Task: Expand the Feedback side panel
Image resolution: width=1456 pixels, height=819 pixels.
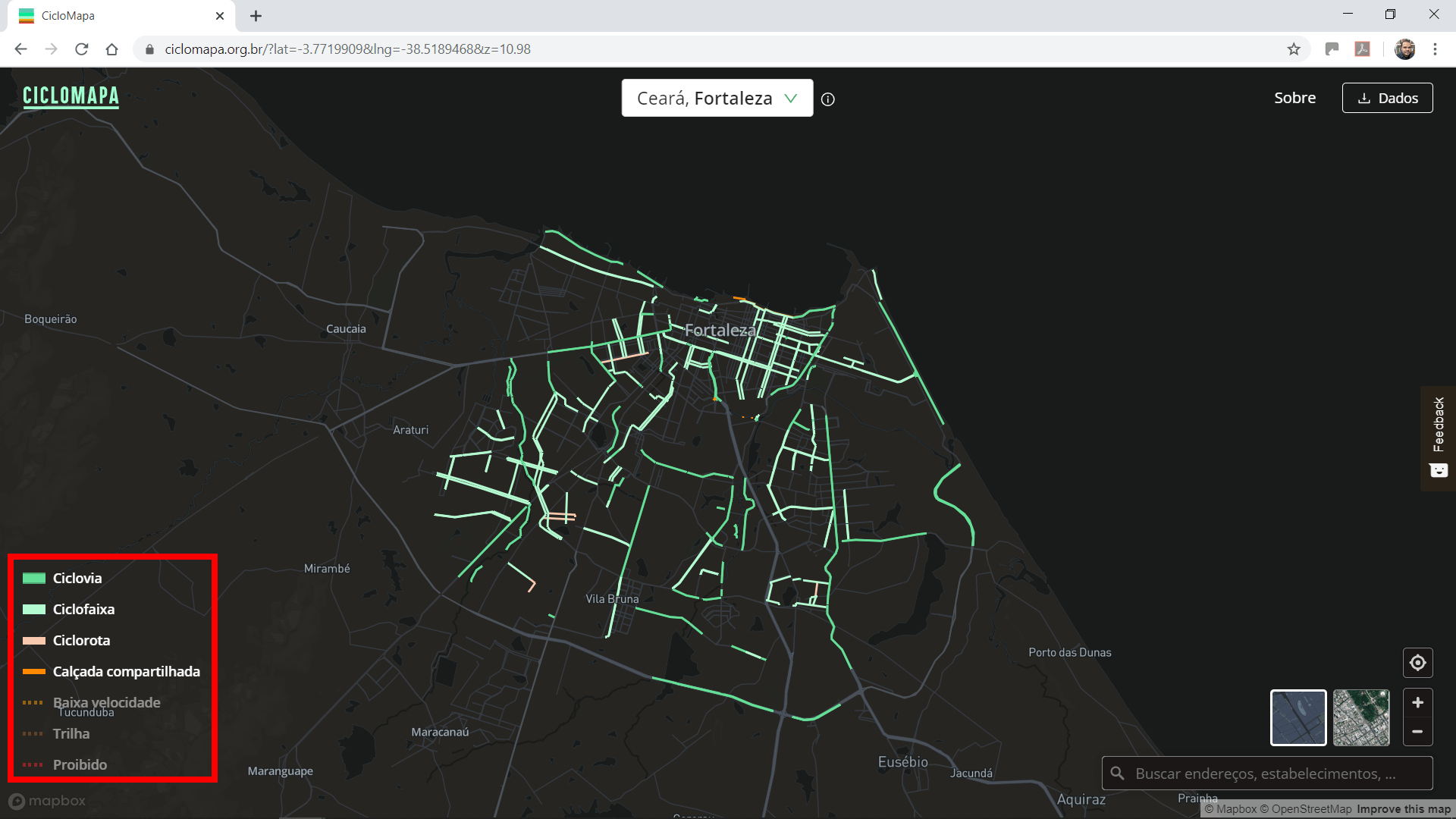Action: [x=1438, y=438]
